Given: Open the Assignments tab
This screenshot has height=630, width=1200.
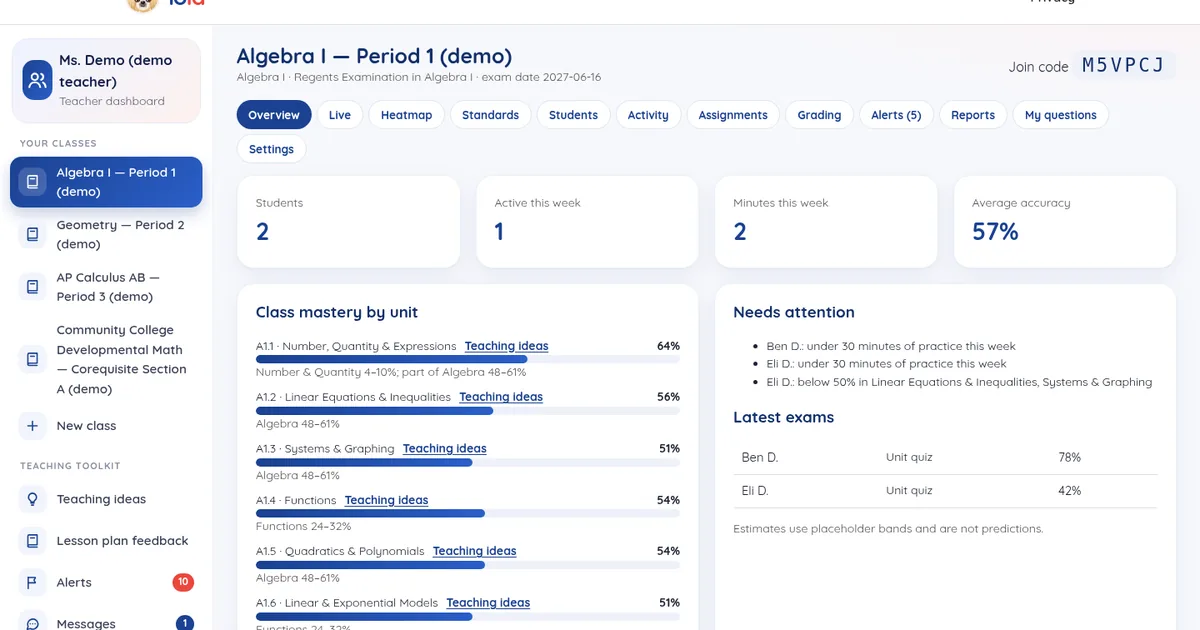Looking at the screenshot, I should click(733, 115).
